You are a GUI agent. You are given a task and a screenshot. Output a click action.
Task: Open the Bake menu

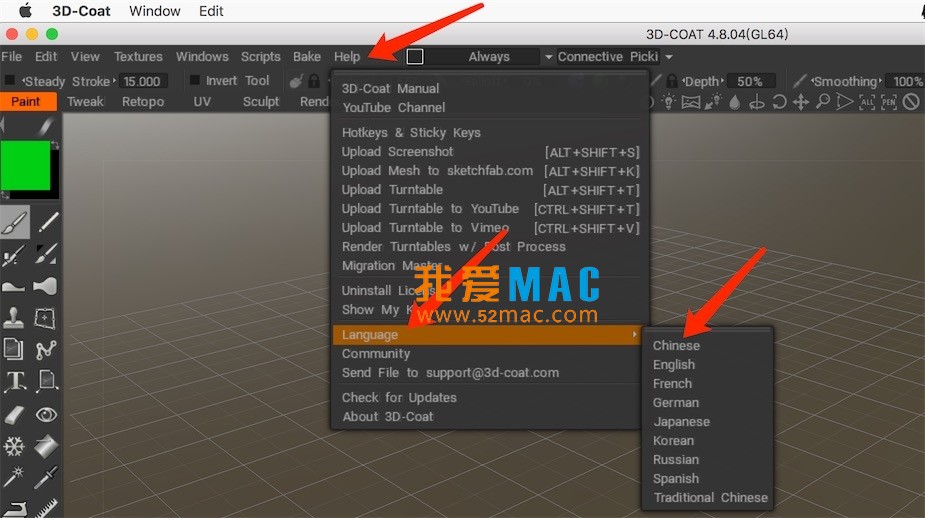pos(307,57)
